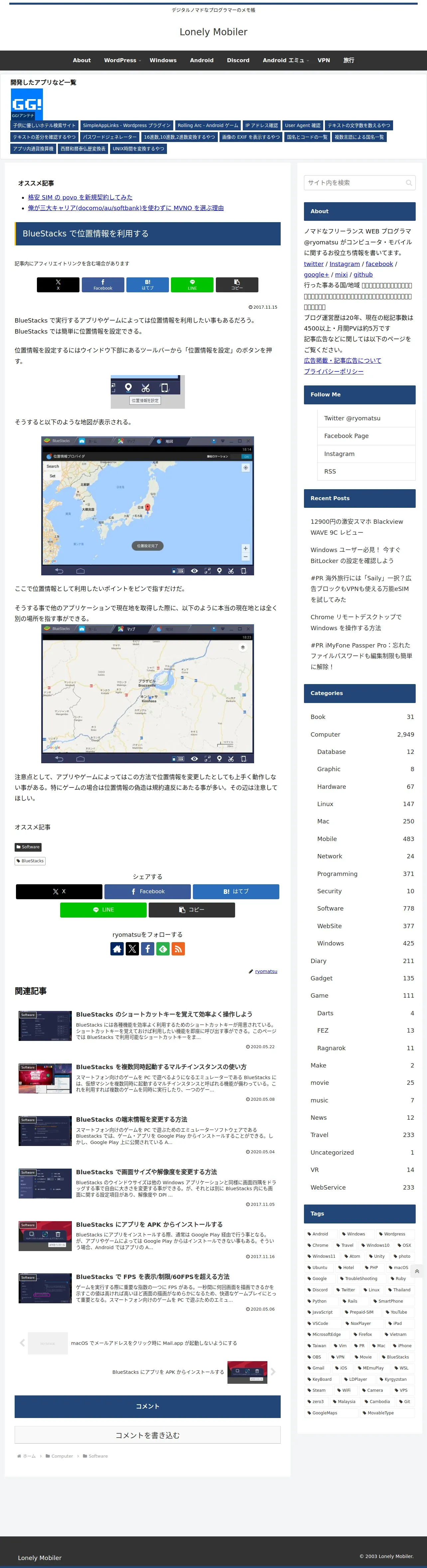Viewport: 427px width, 1568px height.
Task: Click home icon under ryomatsuをフォローする
Action: 117,948
